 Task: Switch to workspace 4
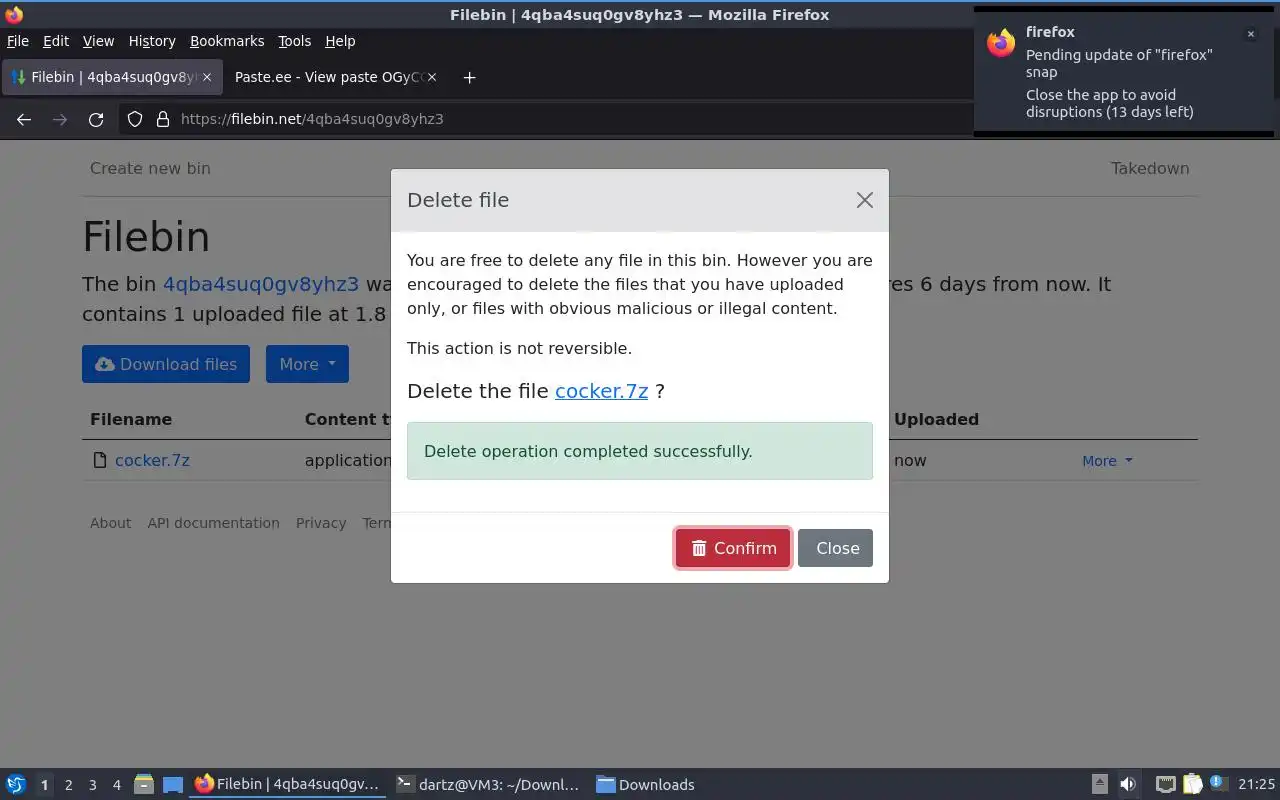[116, 785]
